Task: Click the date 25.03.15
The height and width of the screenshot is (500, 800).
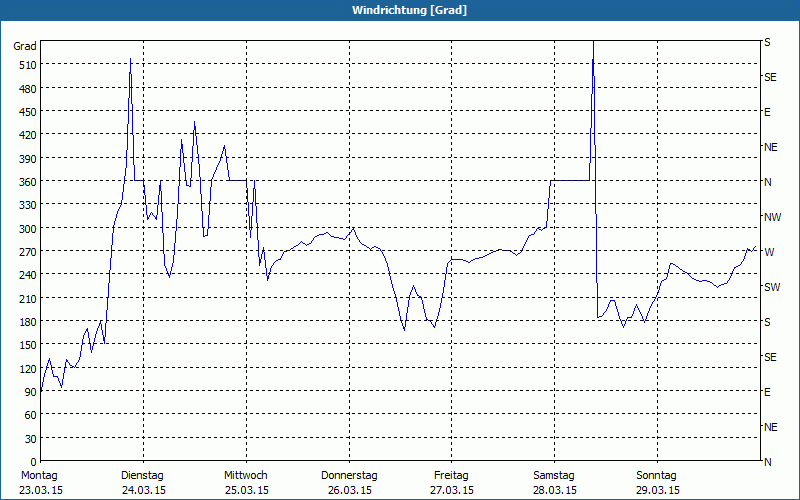Action: pos(246,491)
